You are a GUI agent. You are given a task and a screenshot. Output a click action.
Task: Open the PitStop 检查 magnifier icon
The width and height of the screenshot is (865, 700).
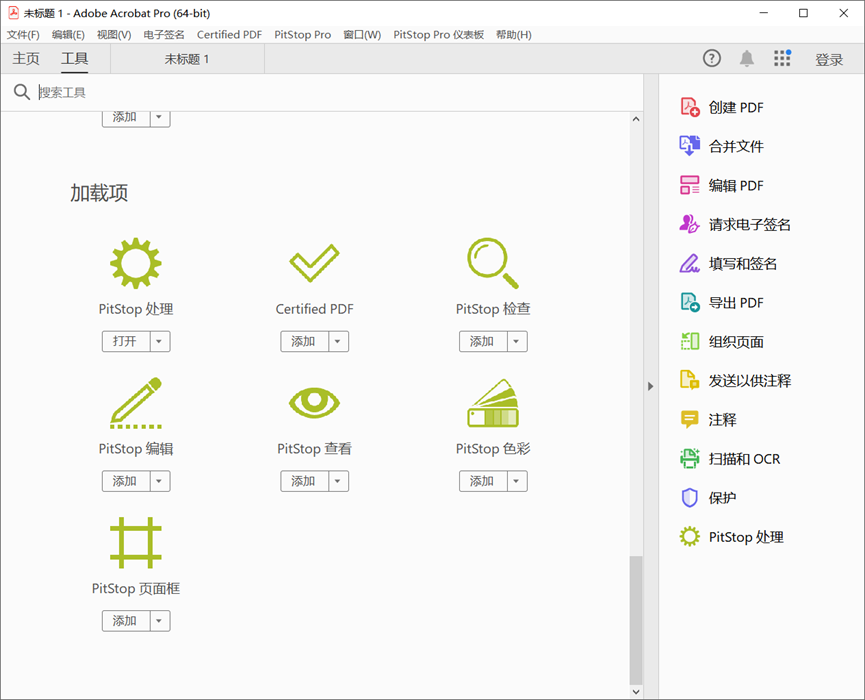(x=493, y=263)
